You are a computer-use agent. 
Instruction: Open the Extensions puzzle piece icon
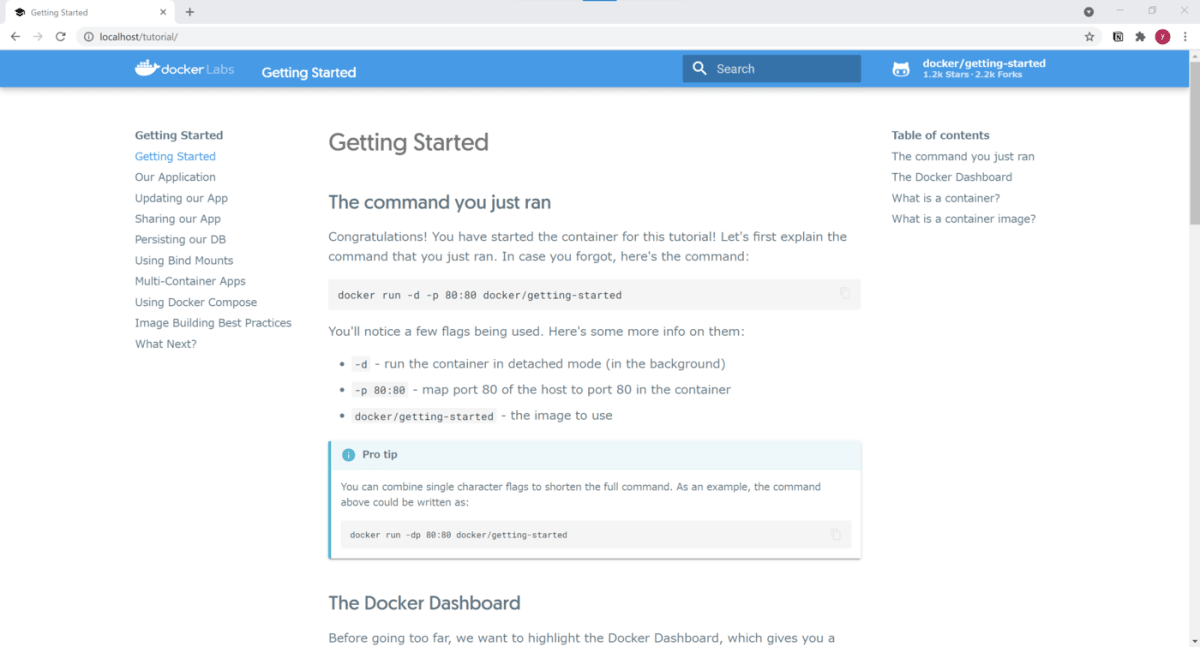(1139, 36)
